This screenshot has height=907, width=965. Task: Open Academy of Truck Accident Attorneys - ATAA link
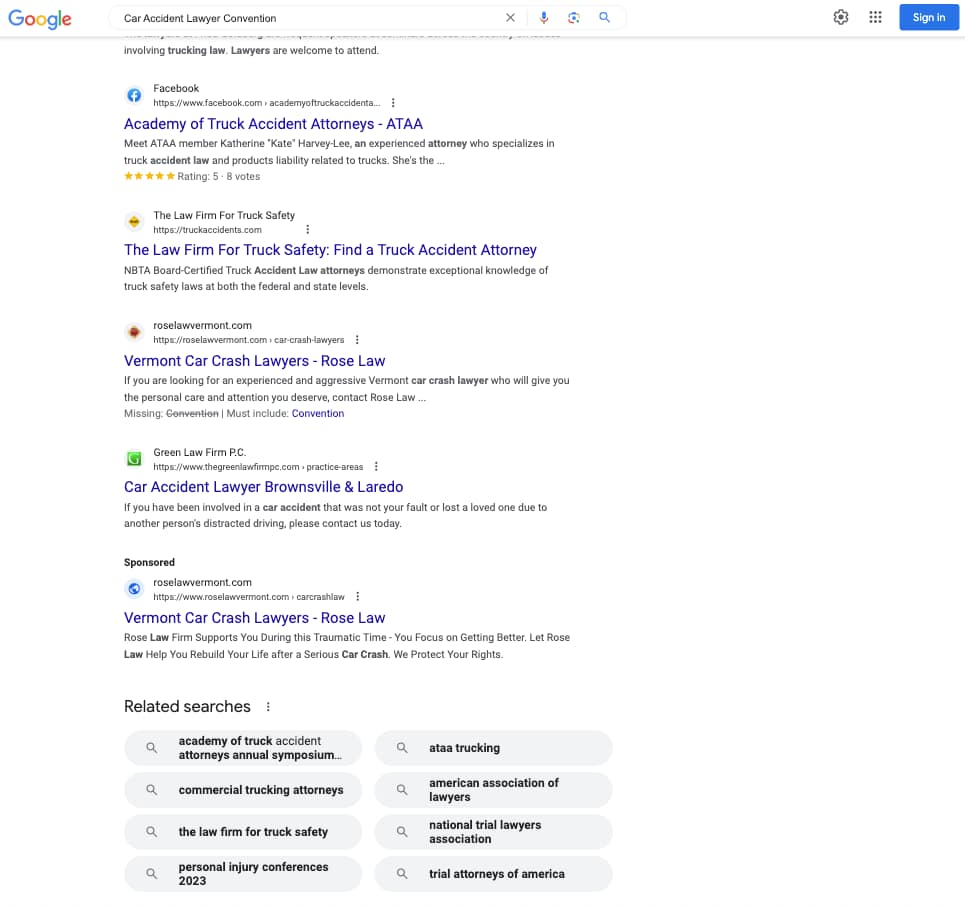pos(273,124)
